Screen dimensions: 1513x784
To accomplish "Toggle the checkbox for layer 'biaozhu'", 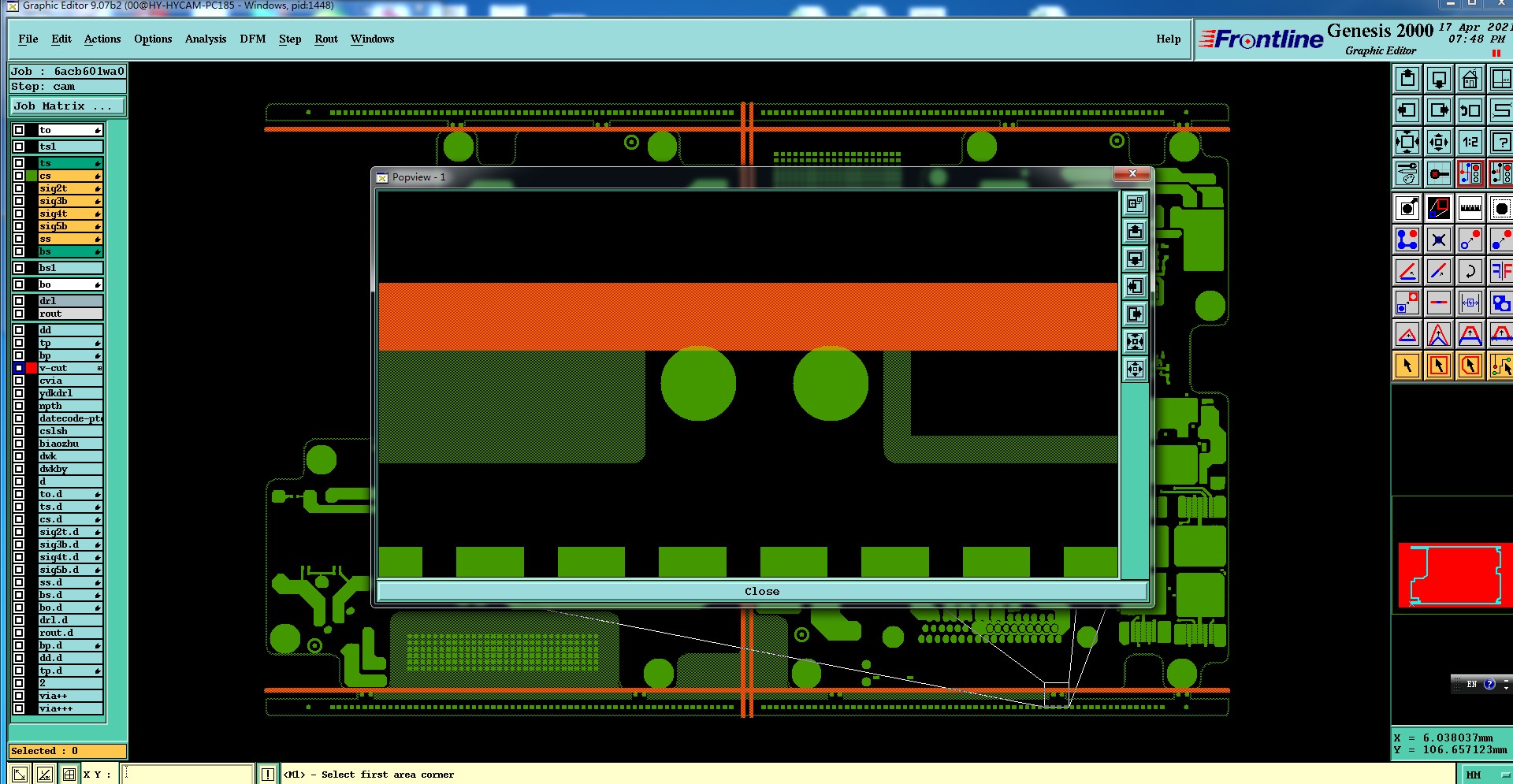I will pyautogui.click(x=19, y=444).
